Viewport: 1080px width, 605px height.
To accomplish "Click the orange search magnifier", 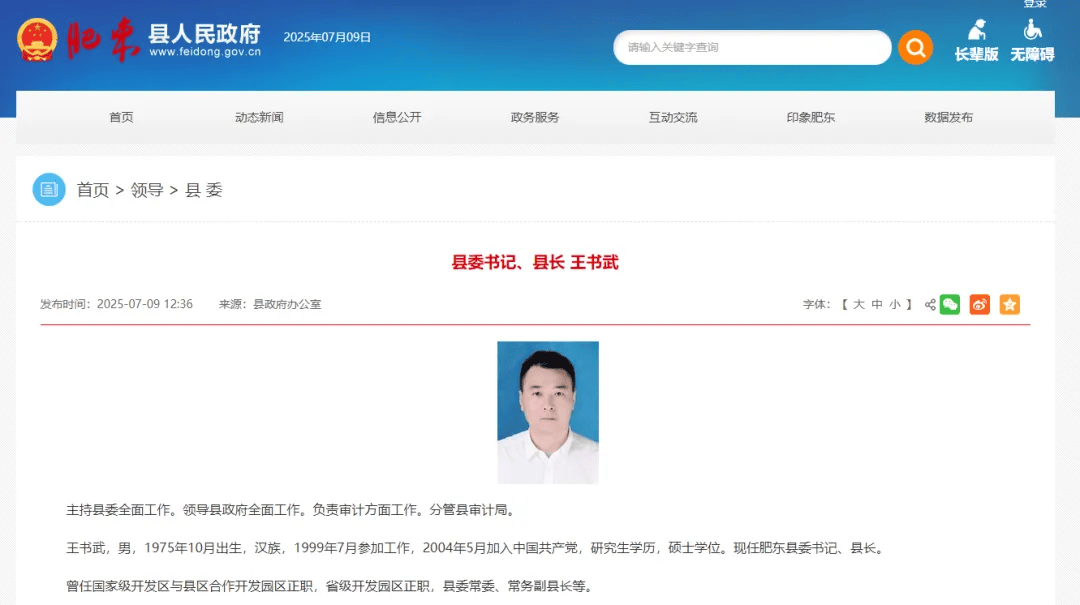I will click(915, 47).
